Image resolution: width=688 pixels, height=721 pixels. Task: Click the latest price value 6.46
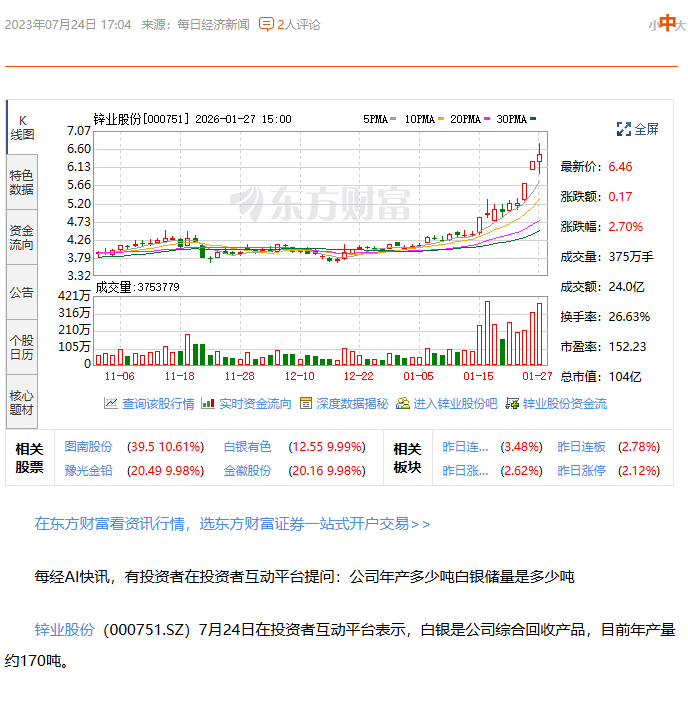tap(620, 166)
